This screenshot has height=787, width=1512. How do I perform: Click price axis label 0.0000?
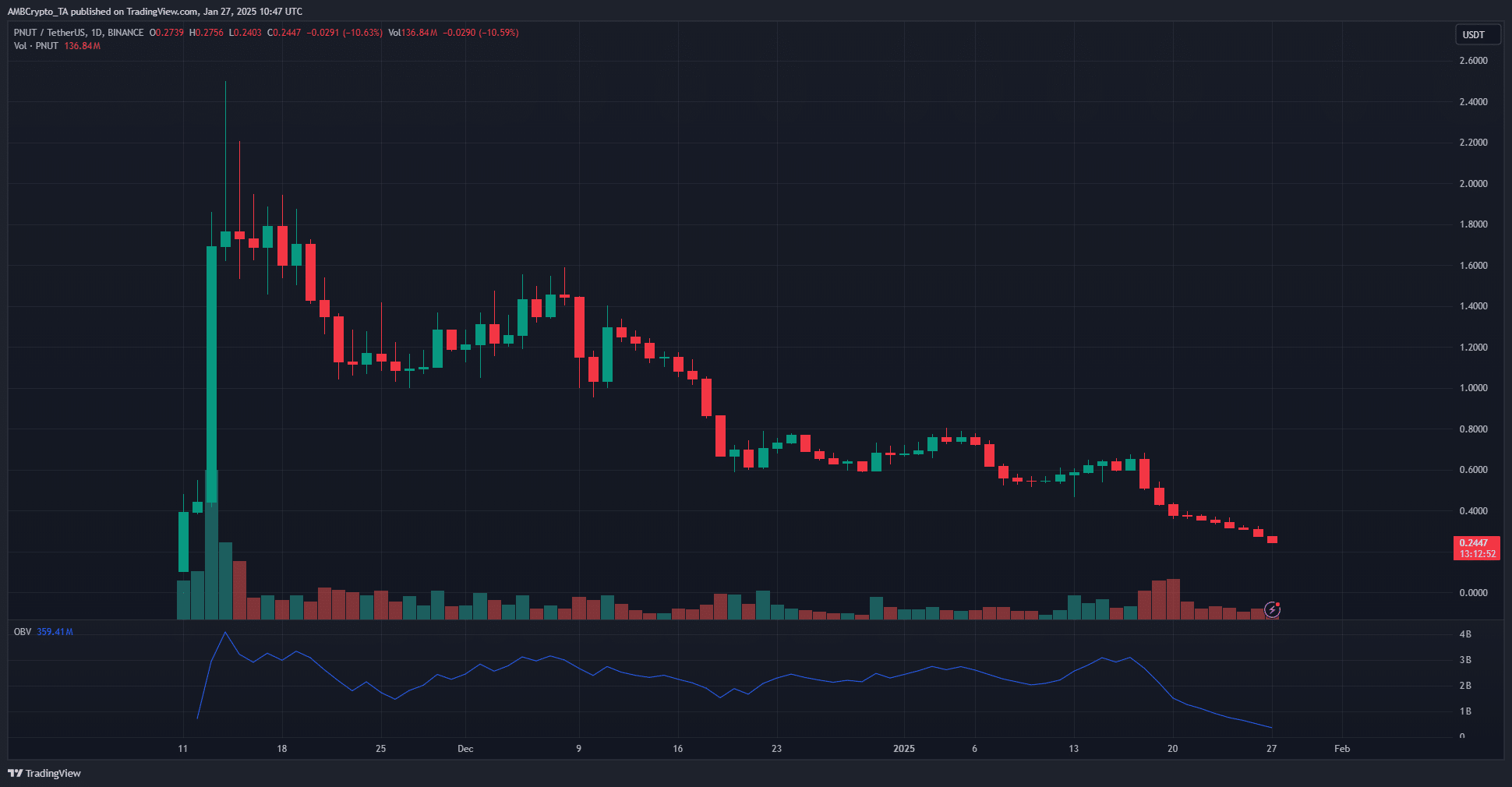coord(1473,593)
